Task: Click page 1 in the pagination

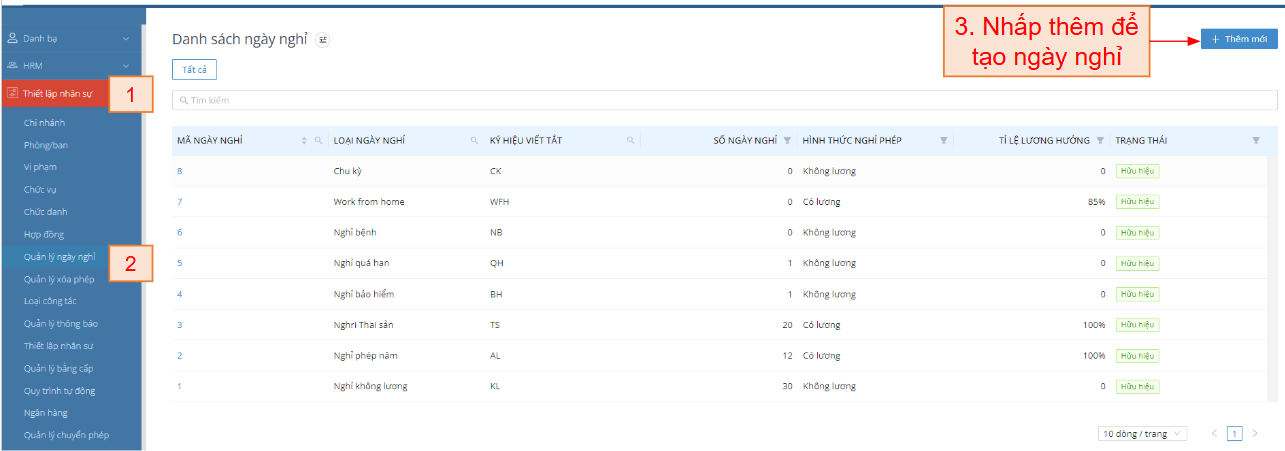Action: [x=1235, y=434]
